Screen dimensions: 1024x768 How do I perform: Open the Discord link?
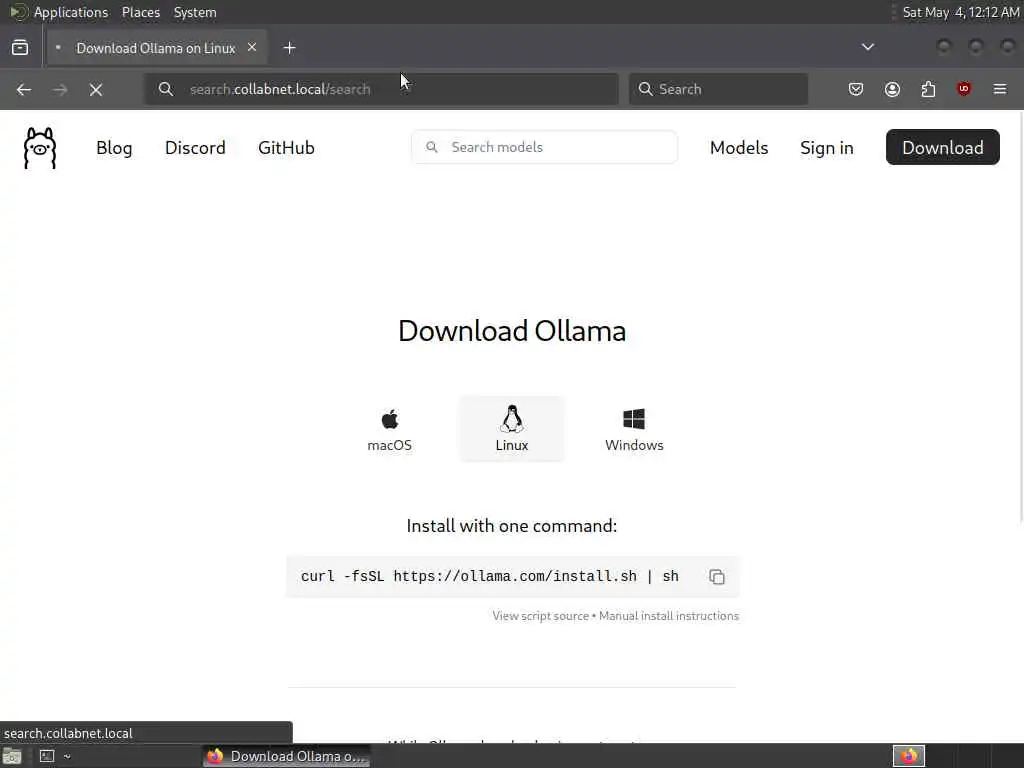tap(195, 148)
